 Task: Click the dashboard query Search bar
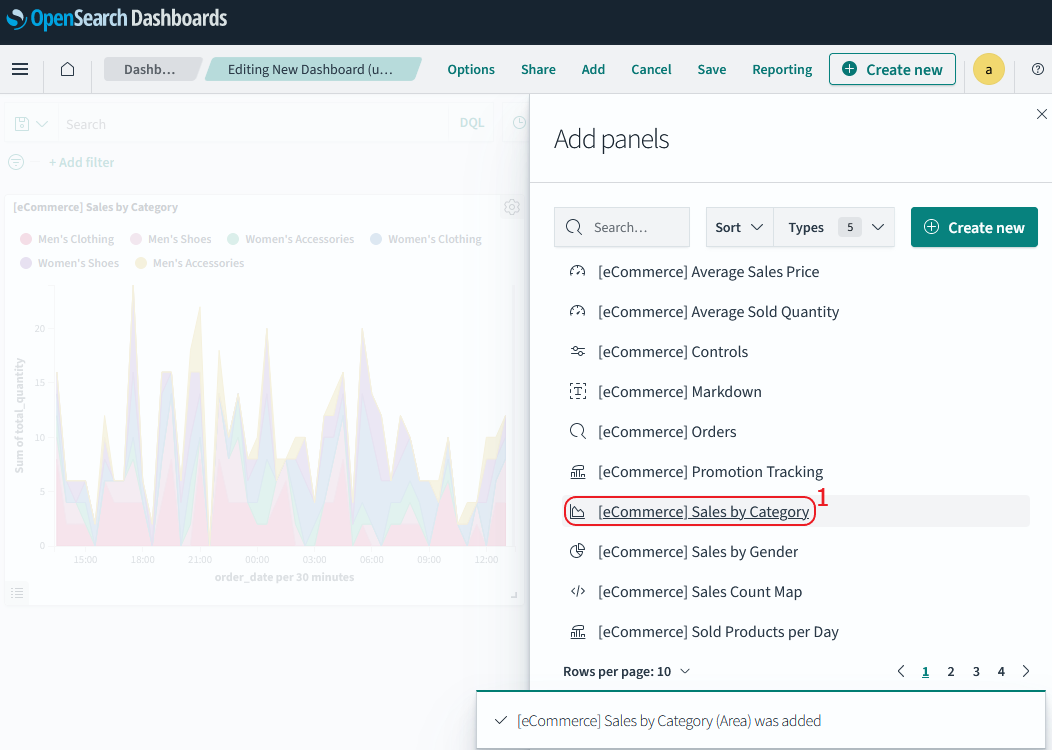pyautogui.click(x=254, y=124)
